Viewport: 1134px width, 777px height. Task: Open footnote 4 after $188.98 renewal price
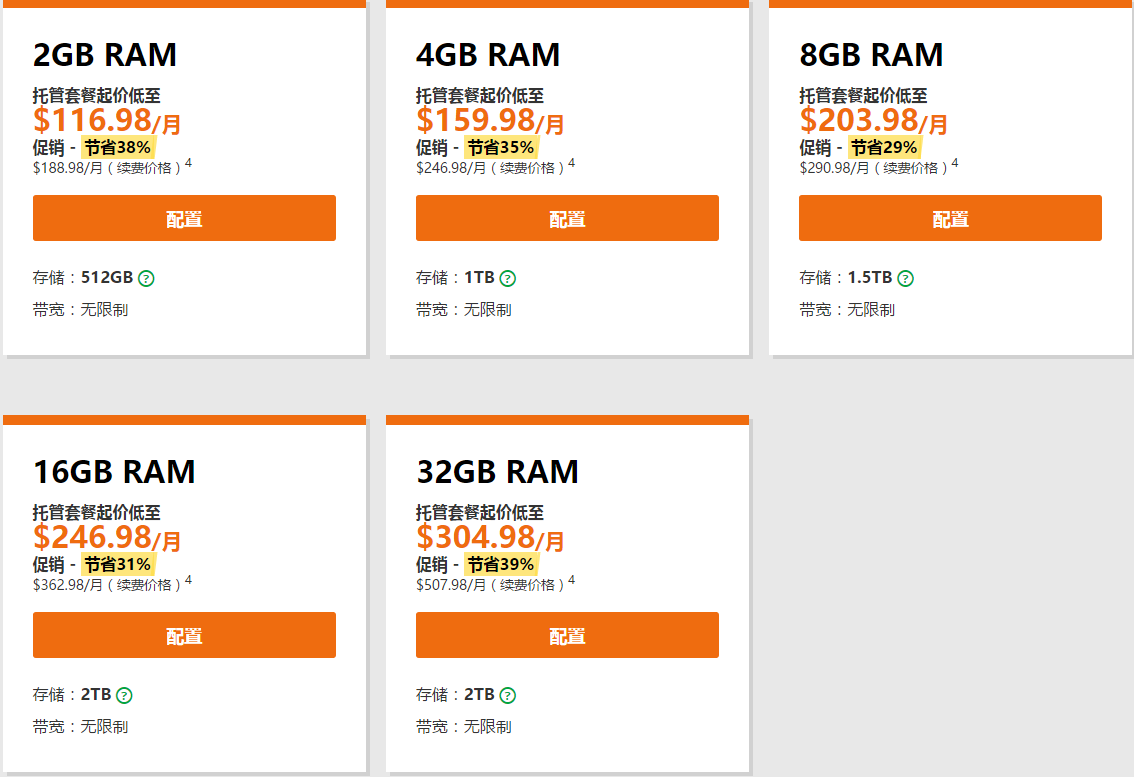coord(188,163)
